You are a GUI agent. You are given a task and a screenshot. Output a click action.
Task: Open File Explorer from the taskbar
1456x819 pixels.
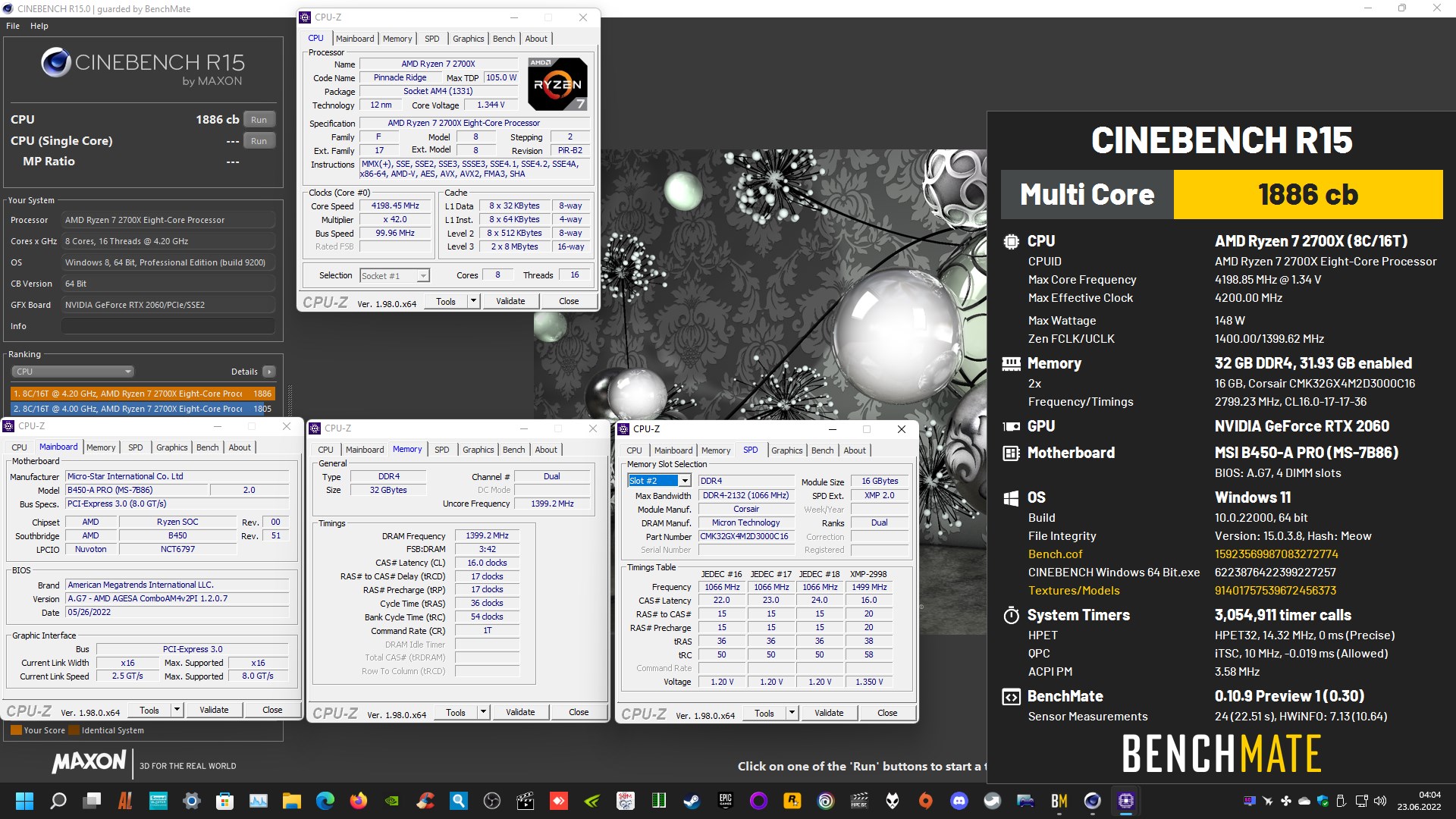(x=291, y=801)
